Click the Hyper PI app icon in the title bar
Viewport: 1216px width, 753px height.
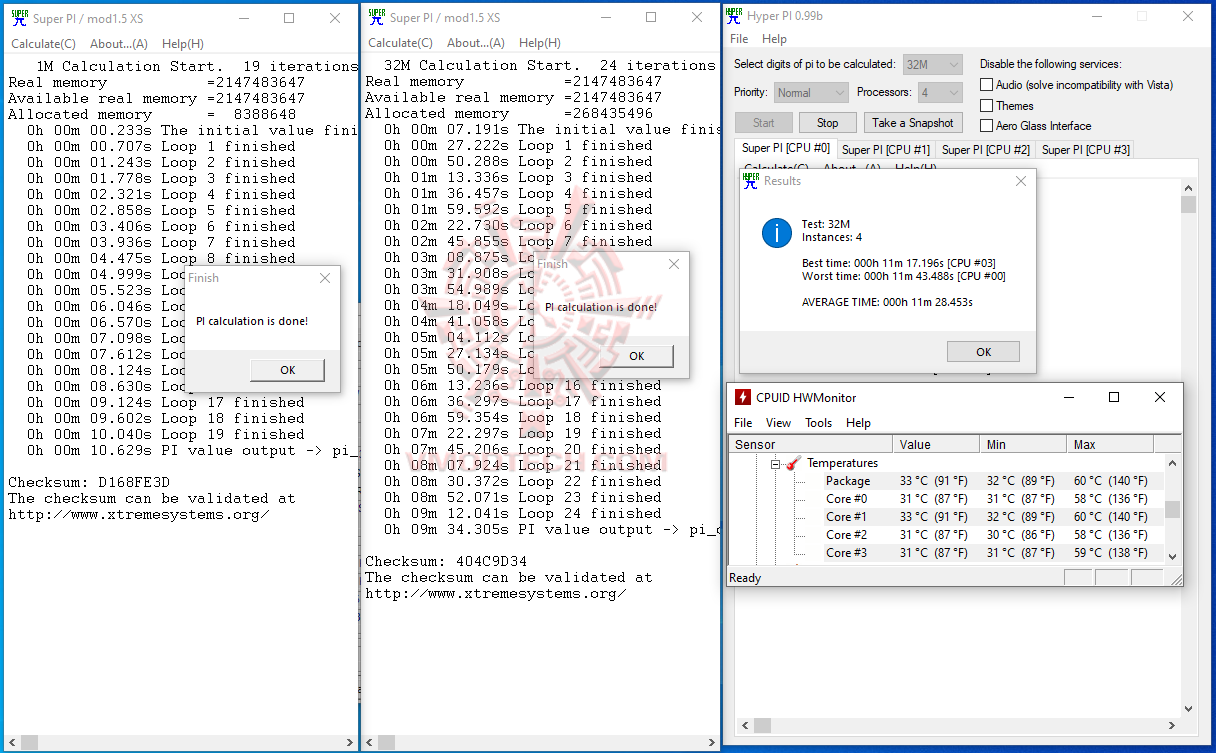[734, 15]
